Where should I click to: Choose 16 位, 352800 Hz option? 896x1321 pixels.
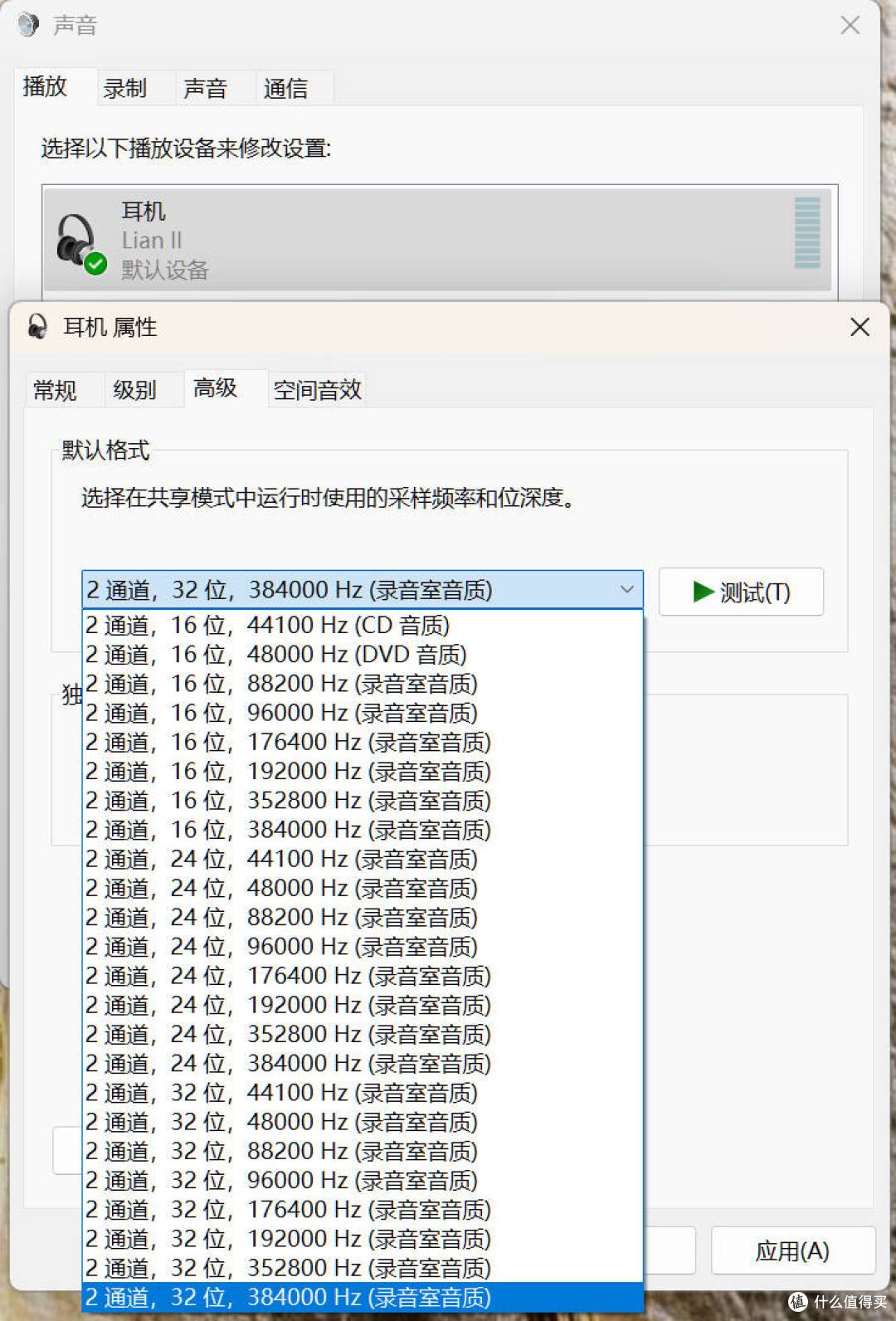363,800
